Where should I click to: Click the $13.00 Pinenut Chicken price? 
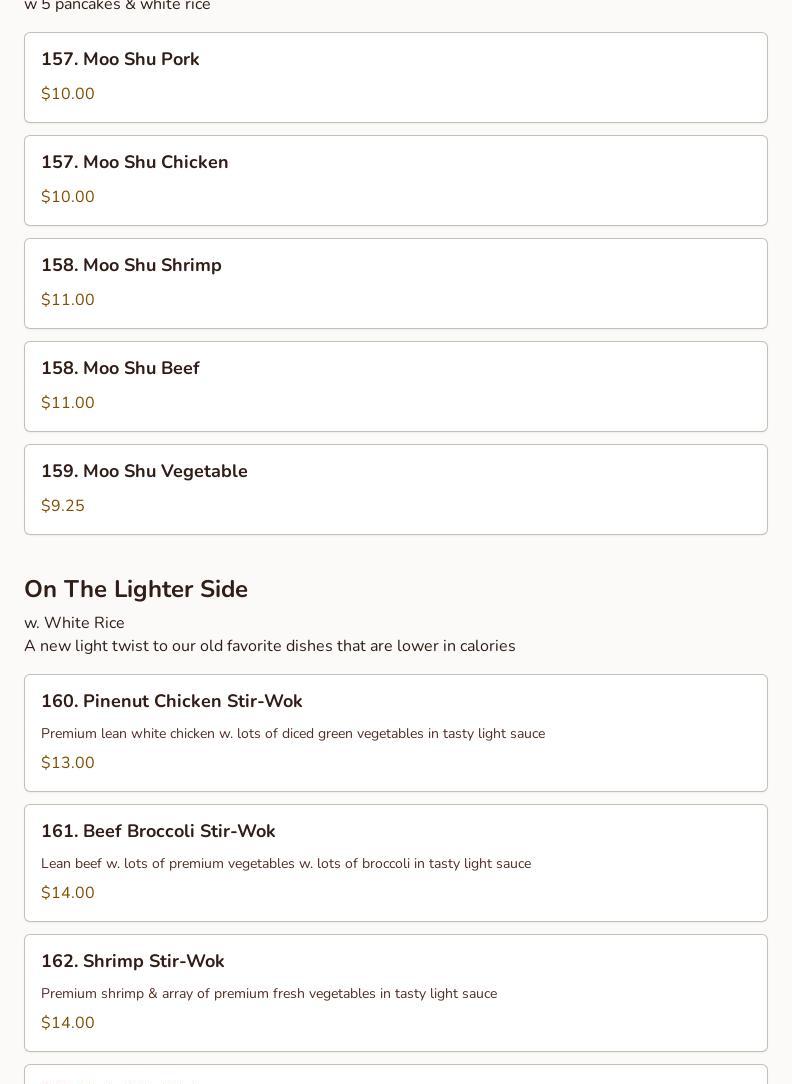tap(68, 763)
